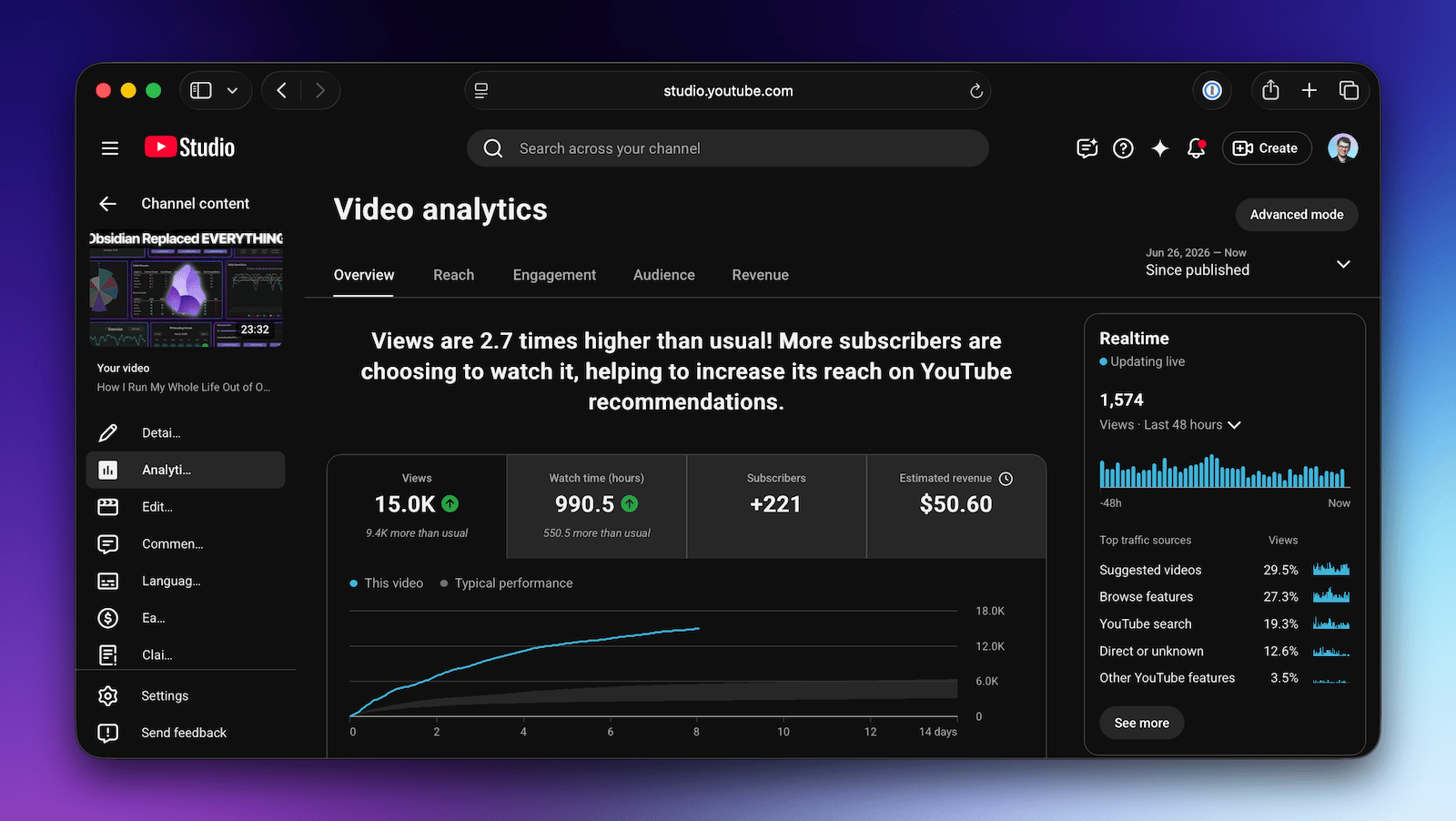Open the Languages subtitles item
This screenshot has width=1456, height=821.
186,581
